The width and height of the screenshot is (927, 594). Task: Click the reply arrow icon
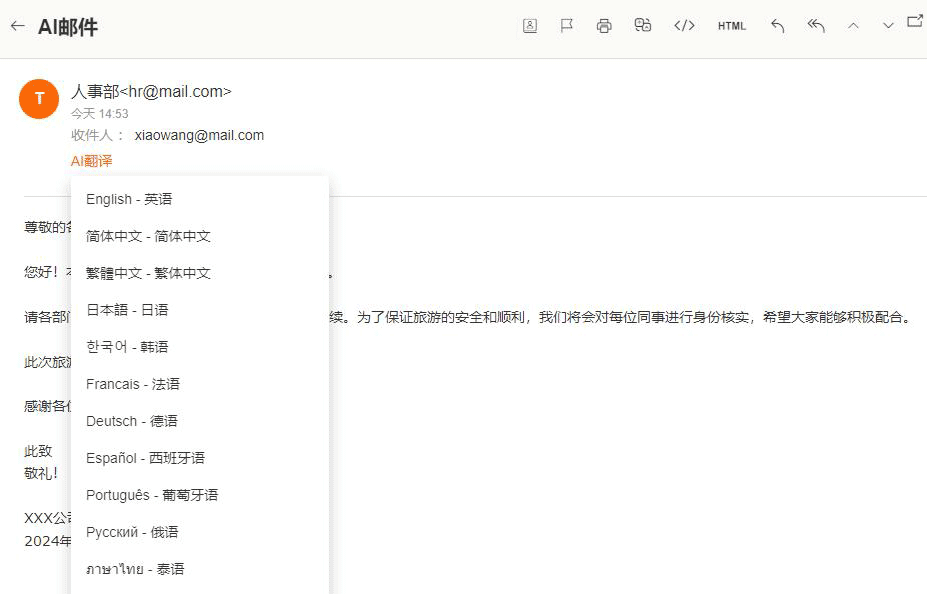tap(778, 26)
